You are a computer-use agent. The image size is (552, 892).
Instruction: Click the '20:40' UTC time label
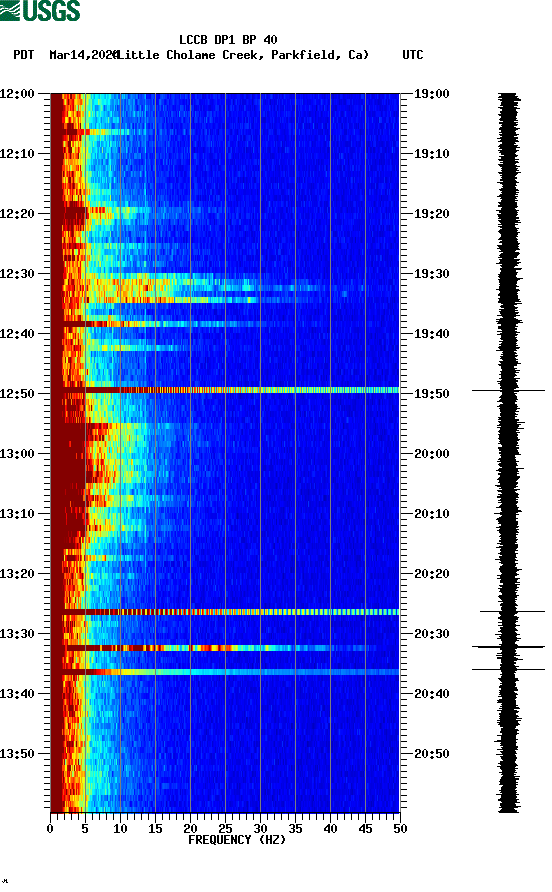click(431, 693)
